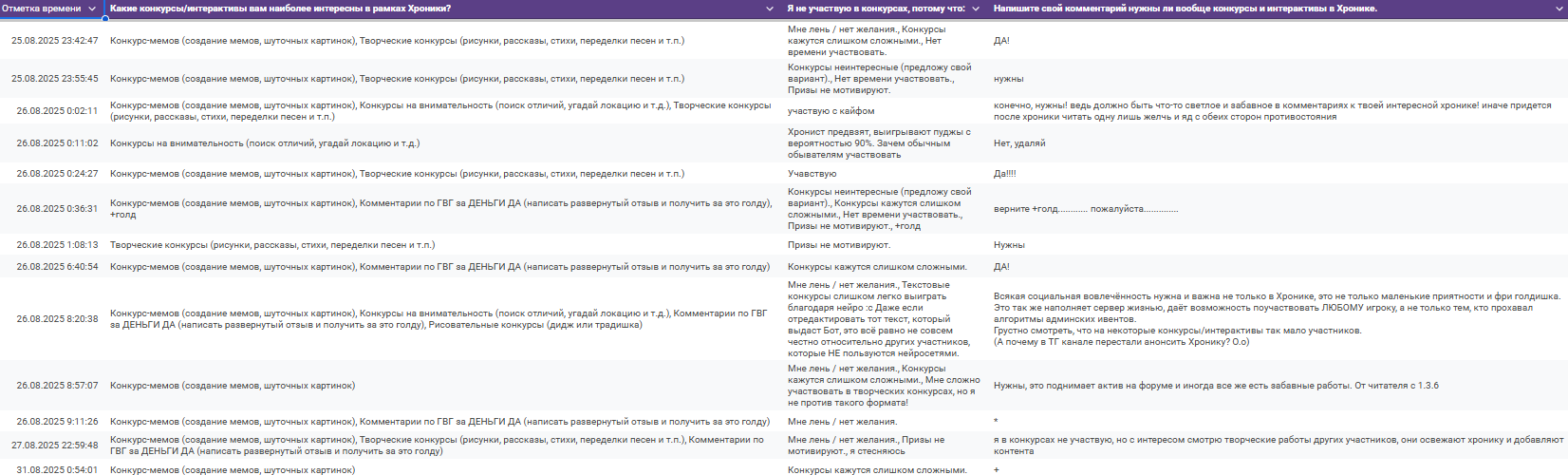Click the 'Да!!!!' comment cell
Viewport: 1568px width, 475px height.
[1004, 174]
